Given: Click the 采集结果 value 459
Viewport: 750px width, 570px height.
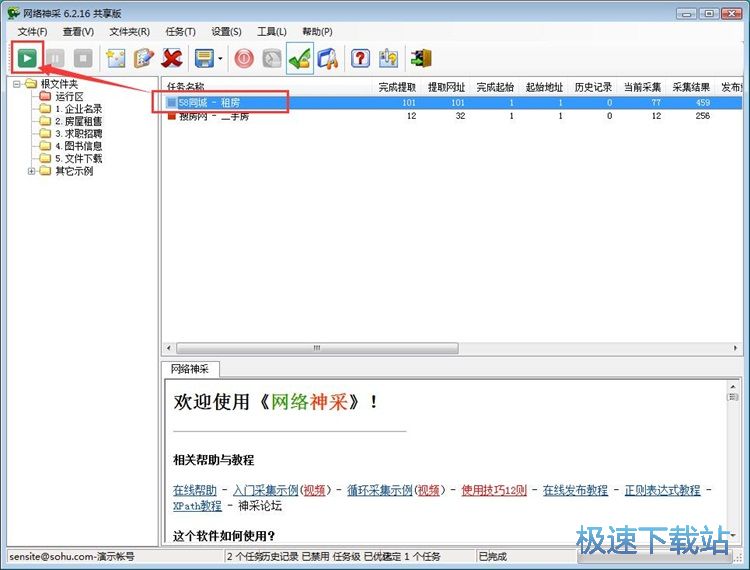Looking at the screenshot, I should [x=703, y=102].
